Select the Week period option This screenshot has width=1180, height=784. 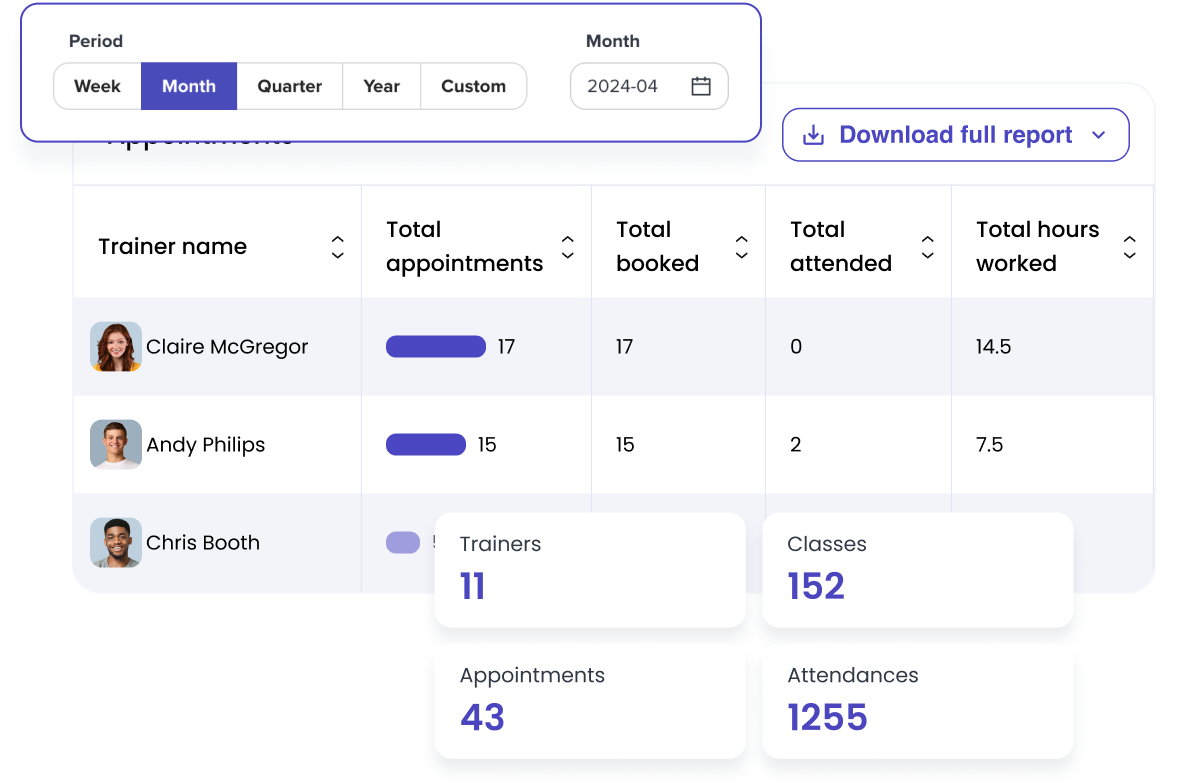click(97, 86)
